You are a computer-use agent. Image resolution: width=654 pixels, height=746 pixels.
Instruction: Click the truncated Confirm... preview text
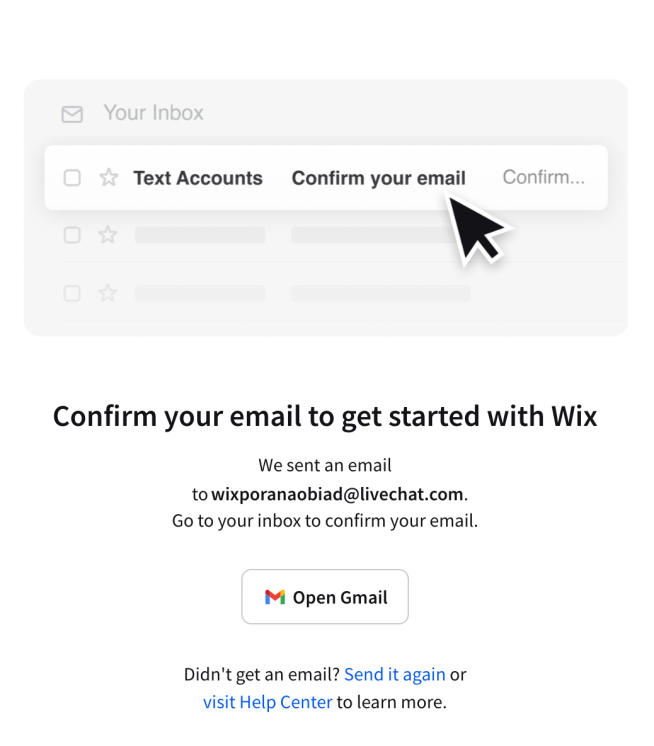click(544, 177)
